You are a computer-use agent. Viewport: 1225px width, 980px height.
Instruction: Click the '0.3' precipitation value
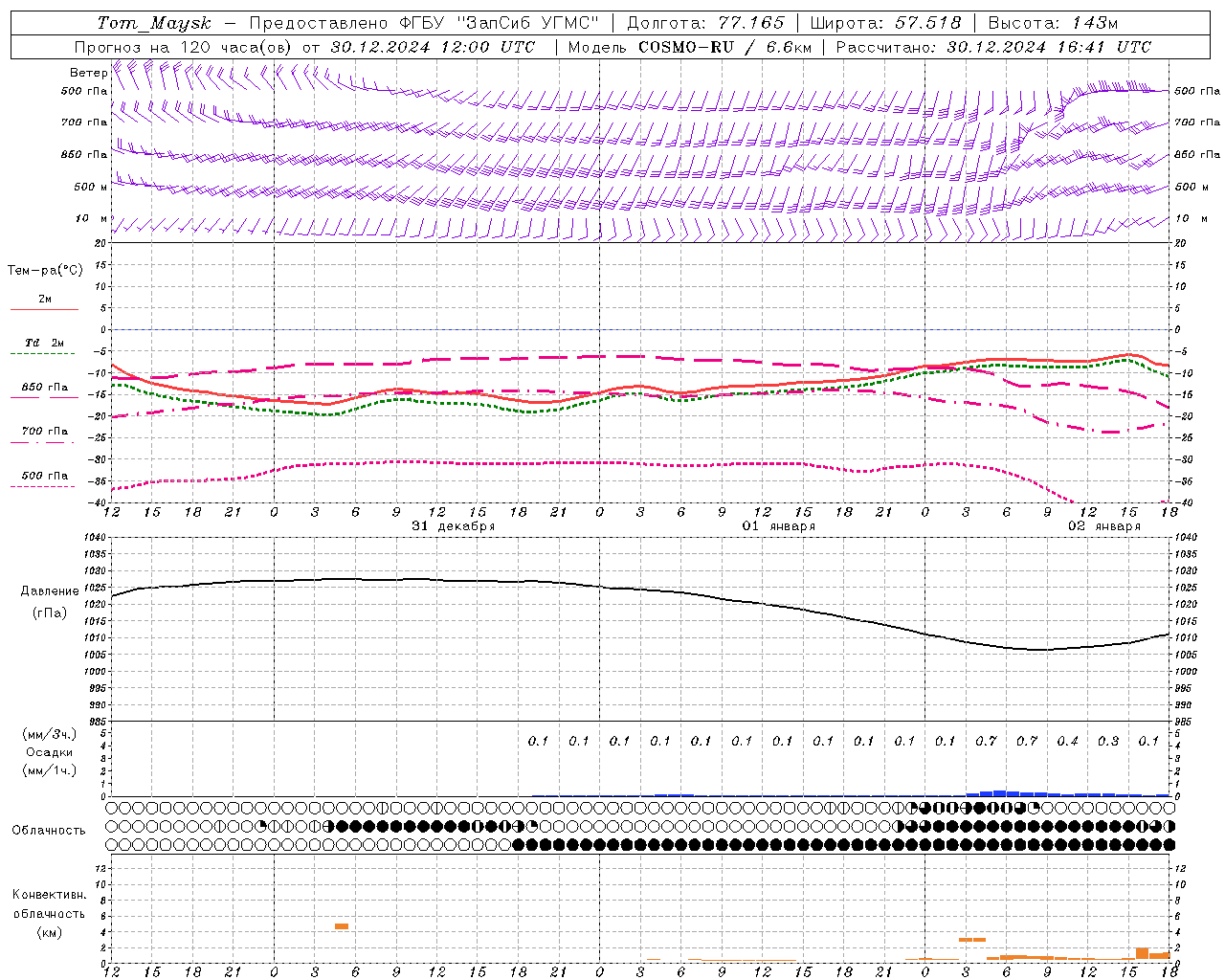pyautogui.click(x=1108, y=741)
